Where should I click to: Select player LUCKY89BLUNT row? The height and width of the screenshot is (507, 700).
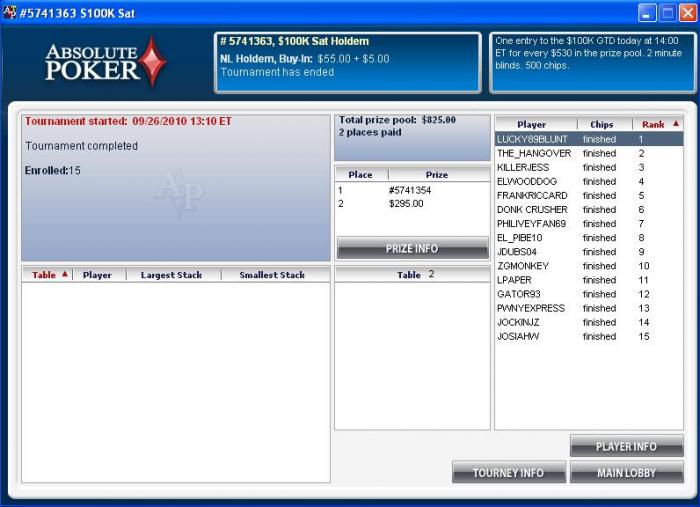pos(589,139)
